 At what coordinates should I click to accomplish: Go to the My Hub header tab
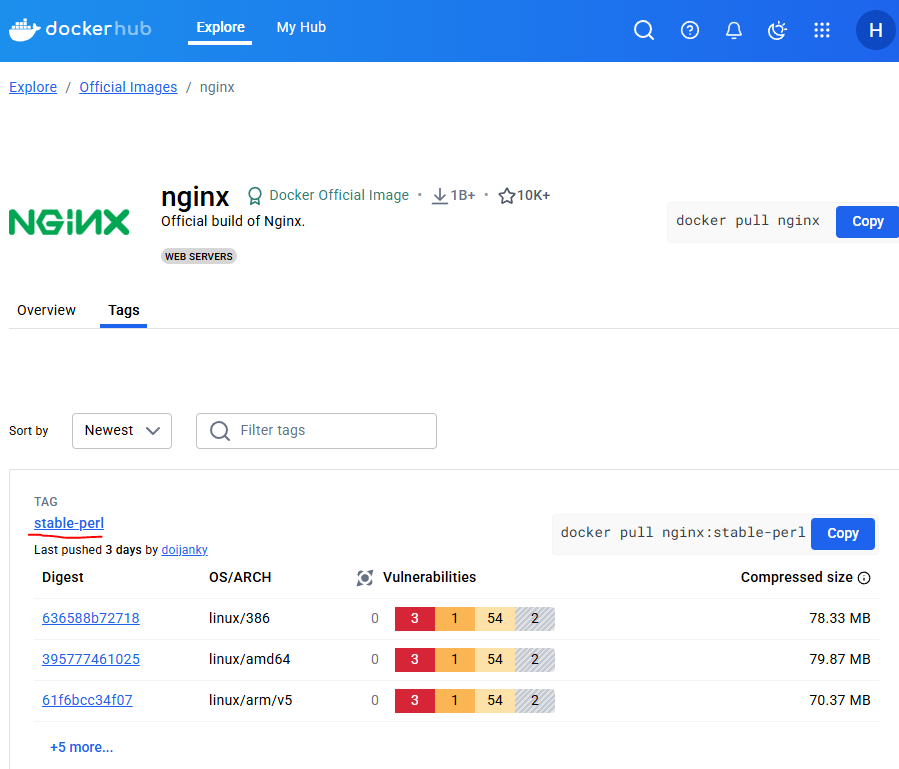301,28
